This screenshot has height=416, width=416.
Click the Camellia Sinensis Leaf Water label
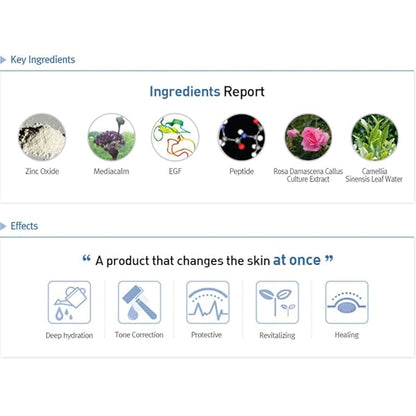pos(374,175)
